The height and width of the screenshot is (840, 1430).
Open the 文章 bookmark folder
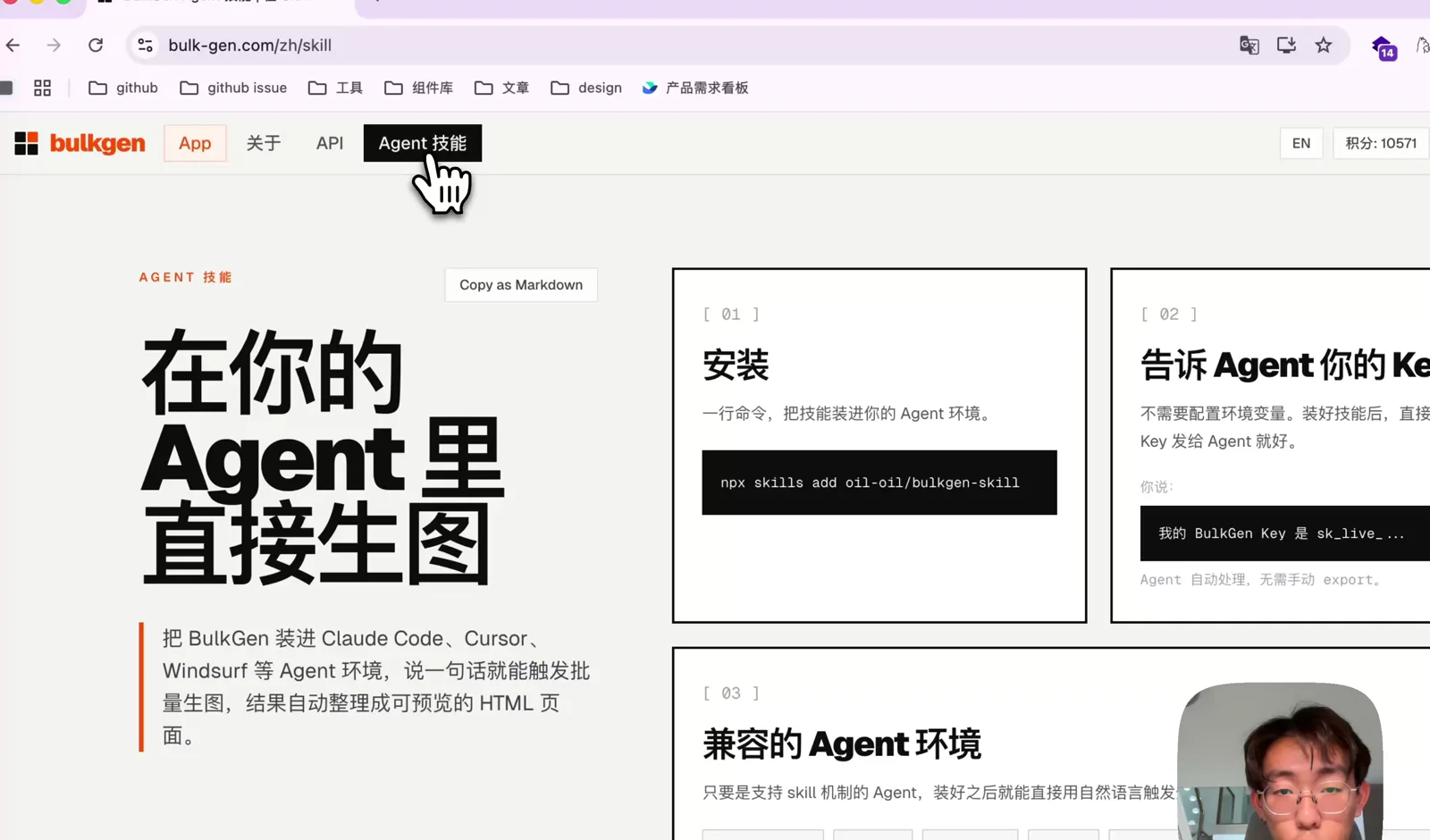(x=501, y=88)
